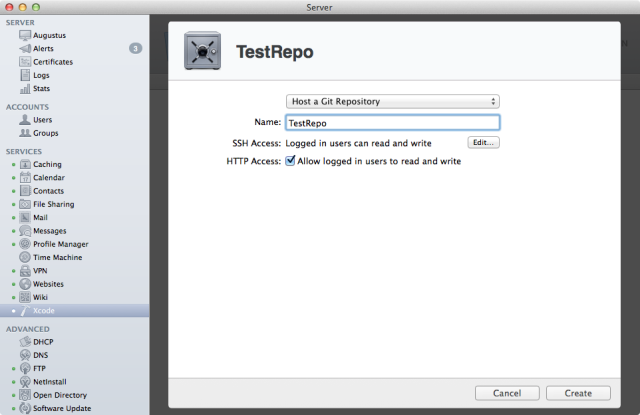Open the Alerts megaphone icon

(25, 49)
